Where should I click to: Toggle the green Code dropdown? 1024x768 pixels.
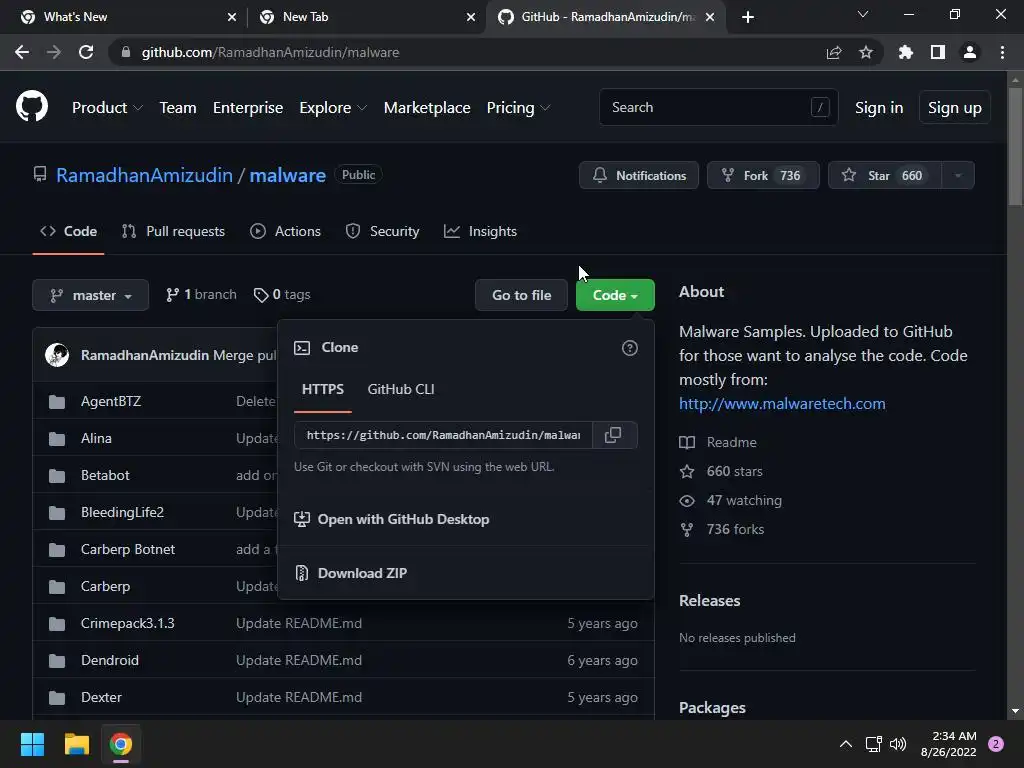click(615, 295)
